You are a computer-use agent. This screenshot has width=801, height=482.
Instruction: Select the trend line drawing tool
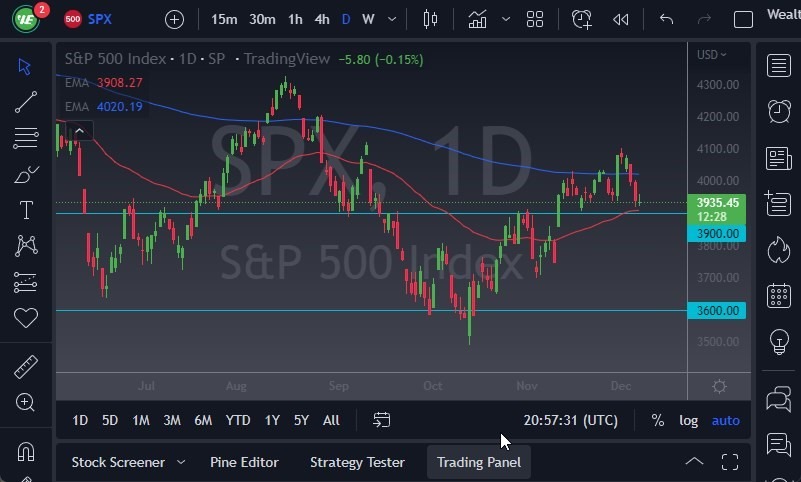click(26, 102)
